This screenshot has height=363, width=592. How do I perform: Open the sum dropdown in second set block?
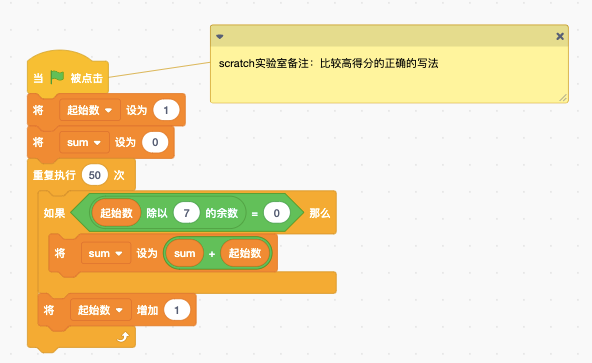coord(84,142)
